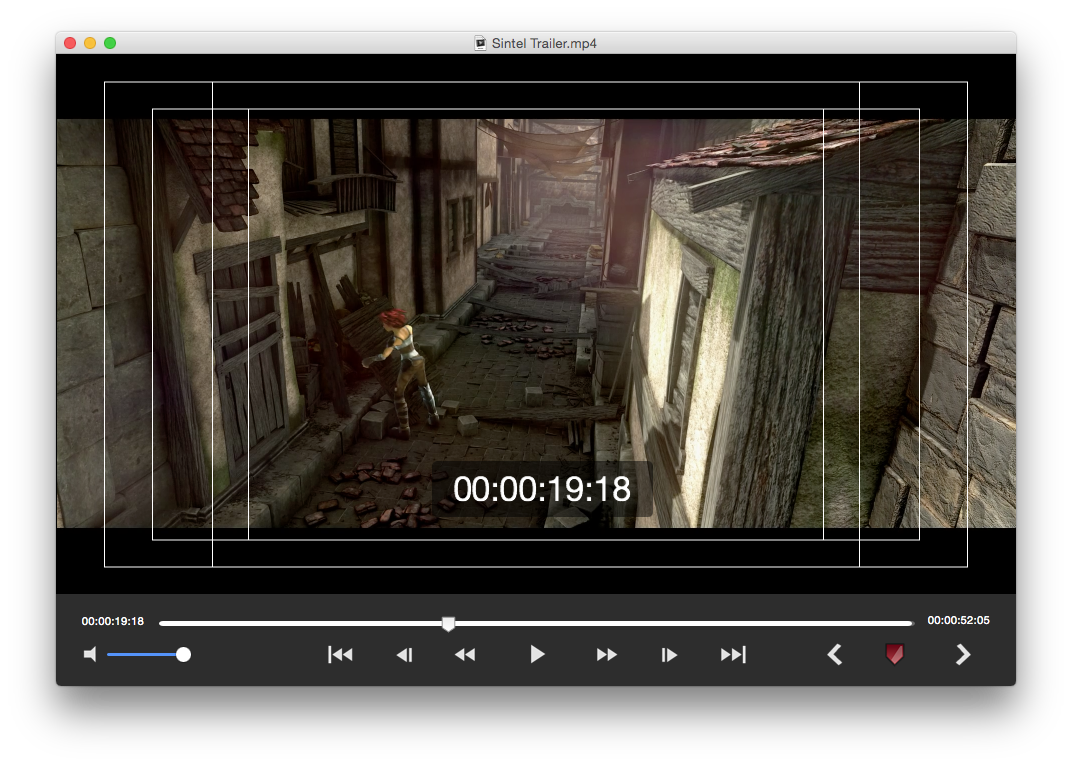Maximize the window with the green button
This screenshot has width=1072, height=766.
109,43
